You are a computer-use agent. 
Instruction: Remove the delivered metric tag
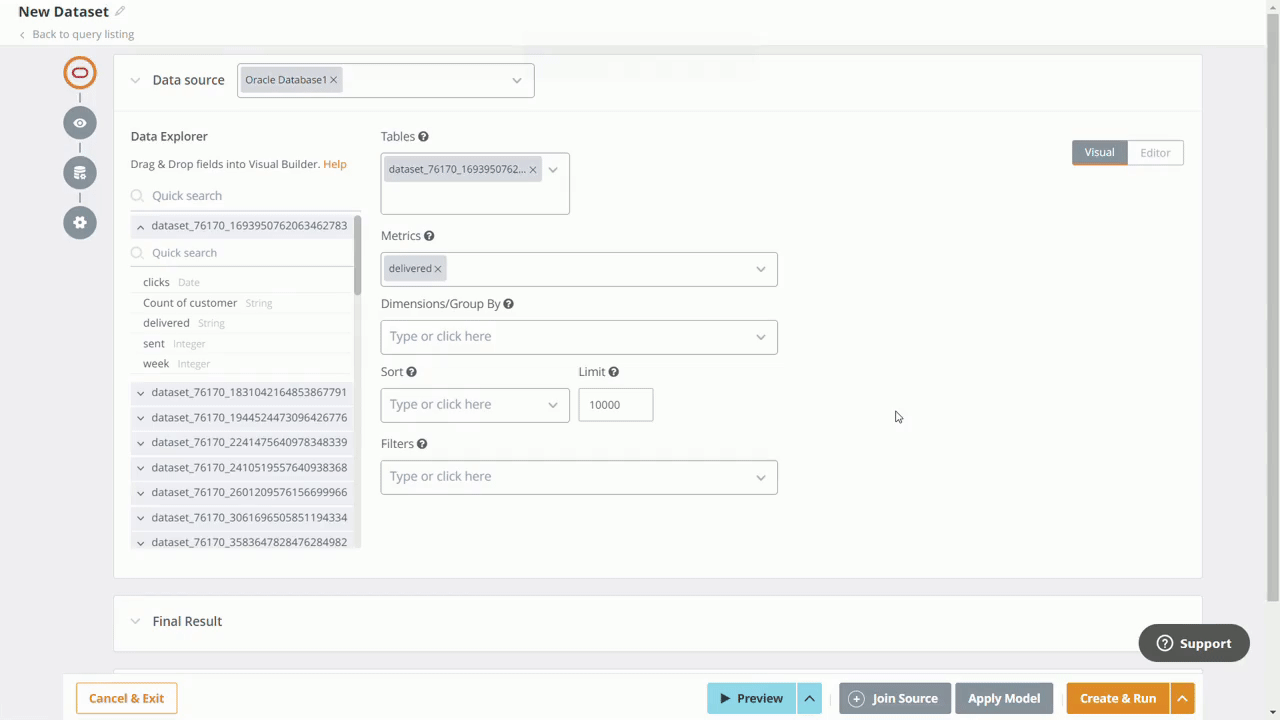click(x=438, y=269)
